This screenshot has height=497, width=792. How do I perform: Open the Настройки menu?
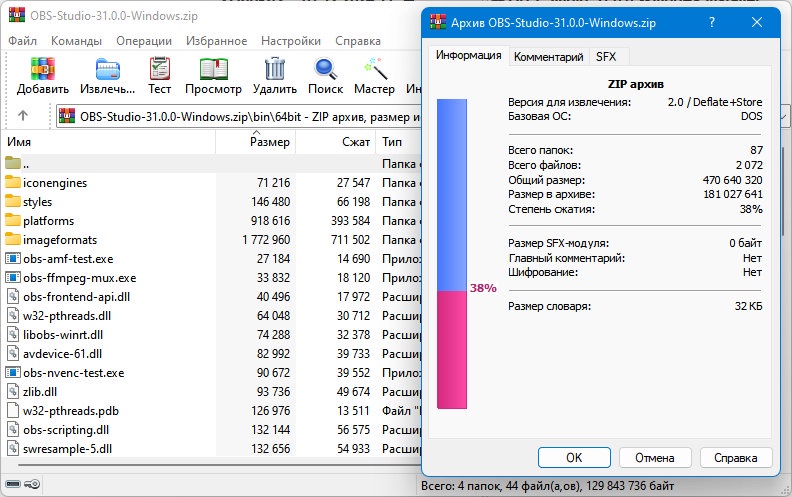[291, 41]
